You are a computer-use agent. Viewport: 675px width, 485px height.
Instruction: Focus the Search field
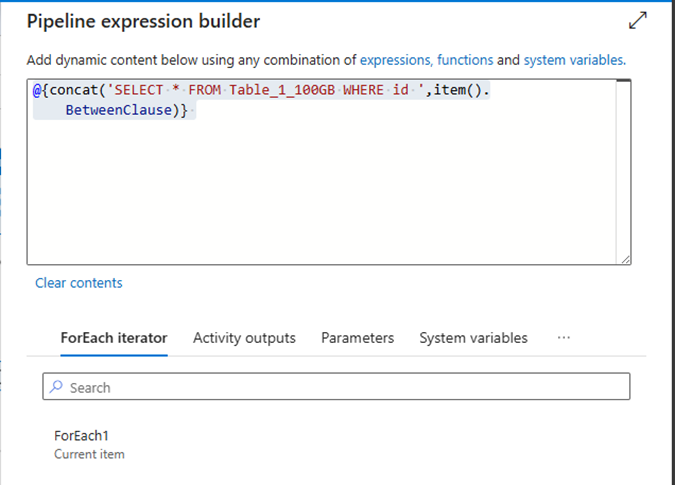coord(340,387)
